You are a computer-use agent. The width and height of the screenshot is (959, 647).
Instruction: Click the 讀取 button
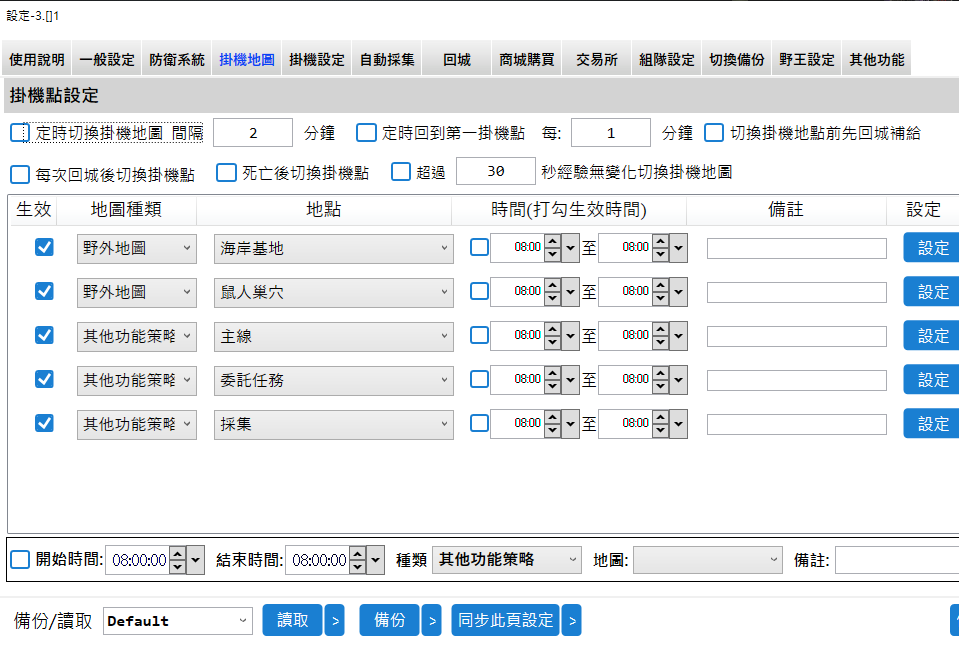tap(292, 620)
